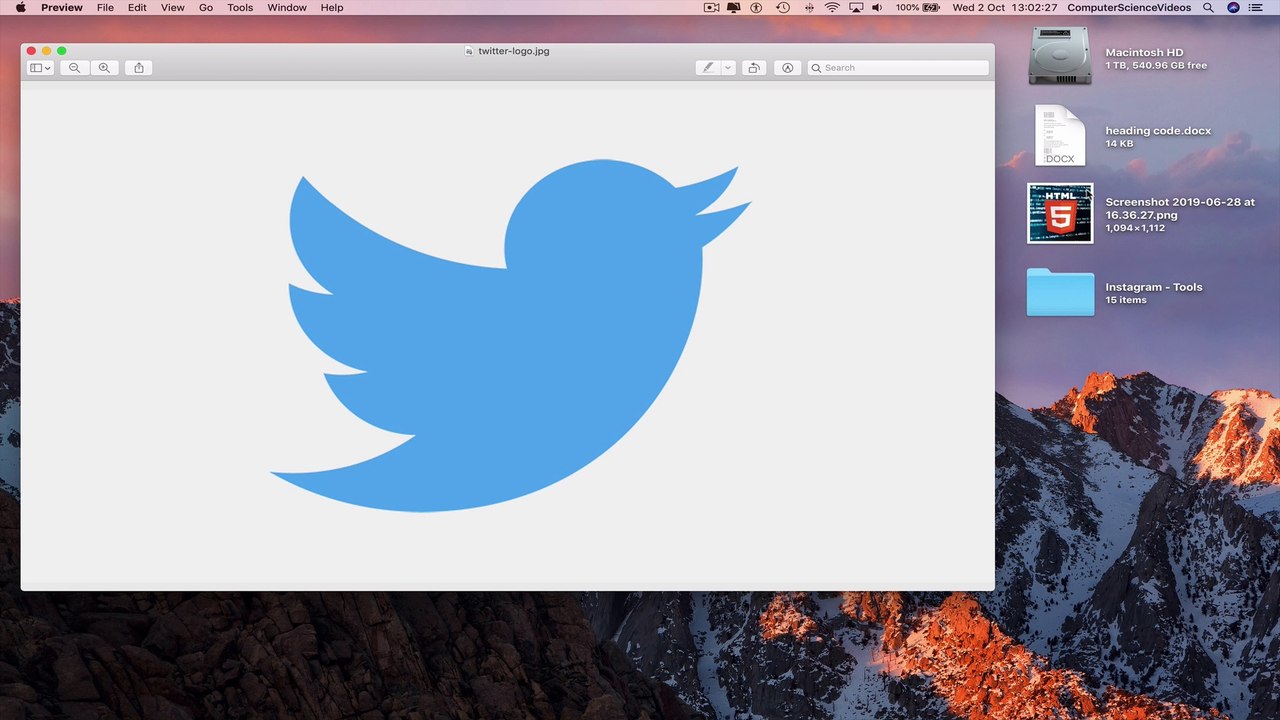This screenshot has height=720, width=1280.
Task: Click the heading code.docx filename label
Action: (x=1158, y=131)
